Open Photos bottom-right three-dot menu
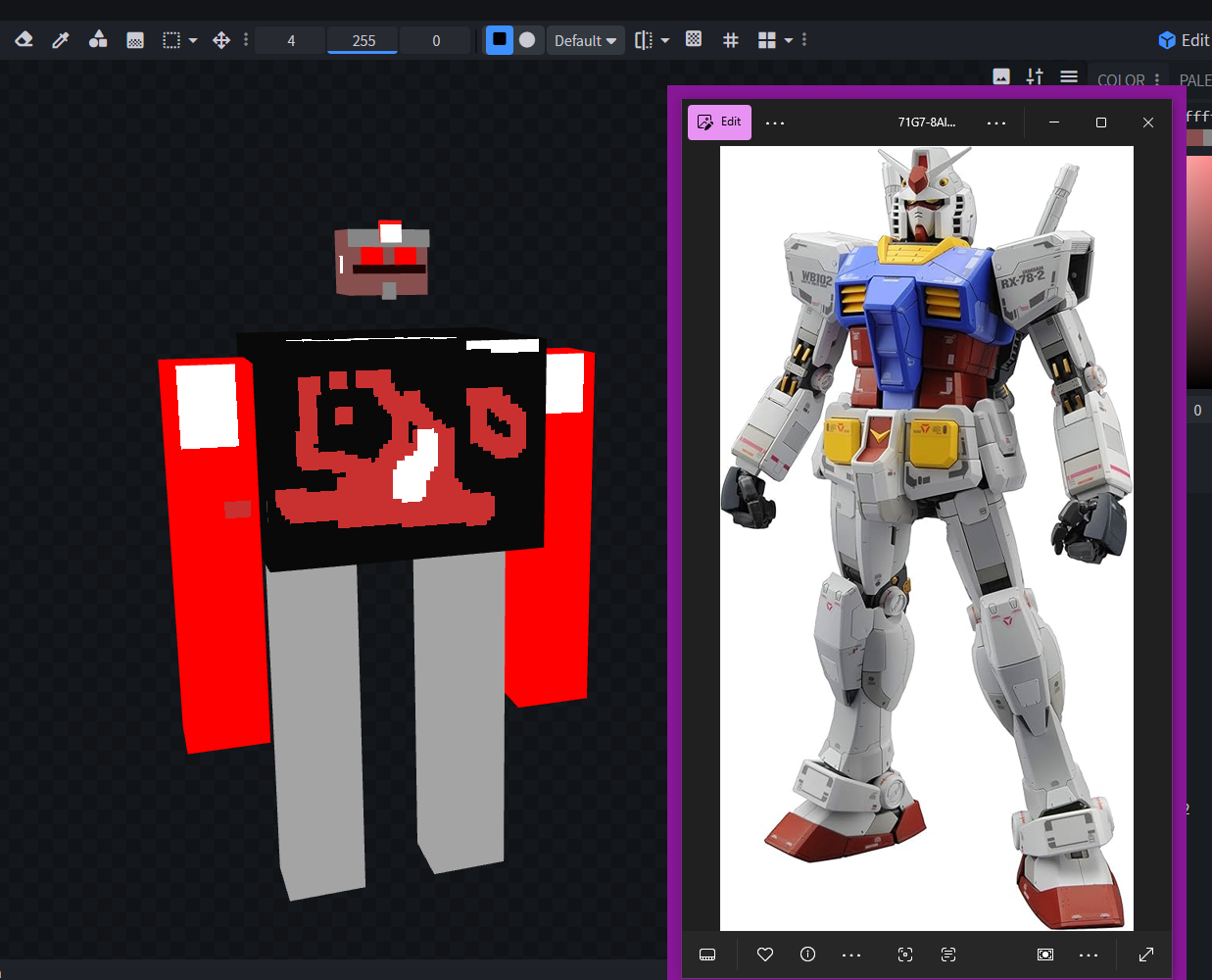Viewport: 1212px width, 980px height. [x=1089, y=955]
